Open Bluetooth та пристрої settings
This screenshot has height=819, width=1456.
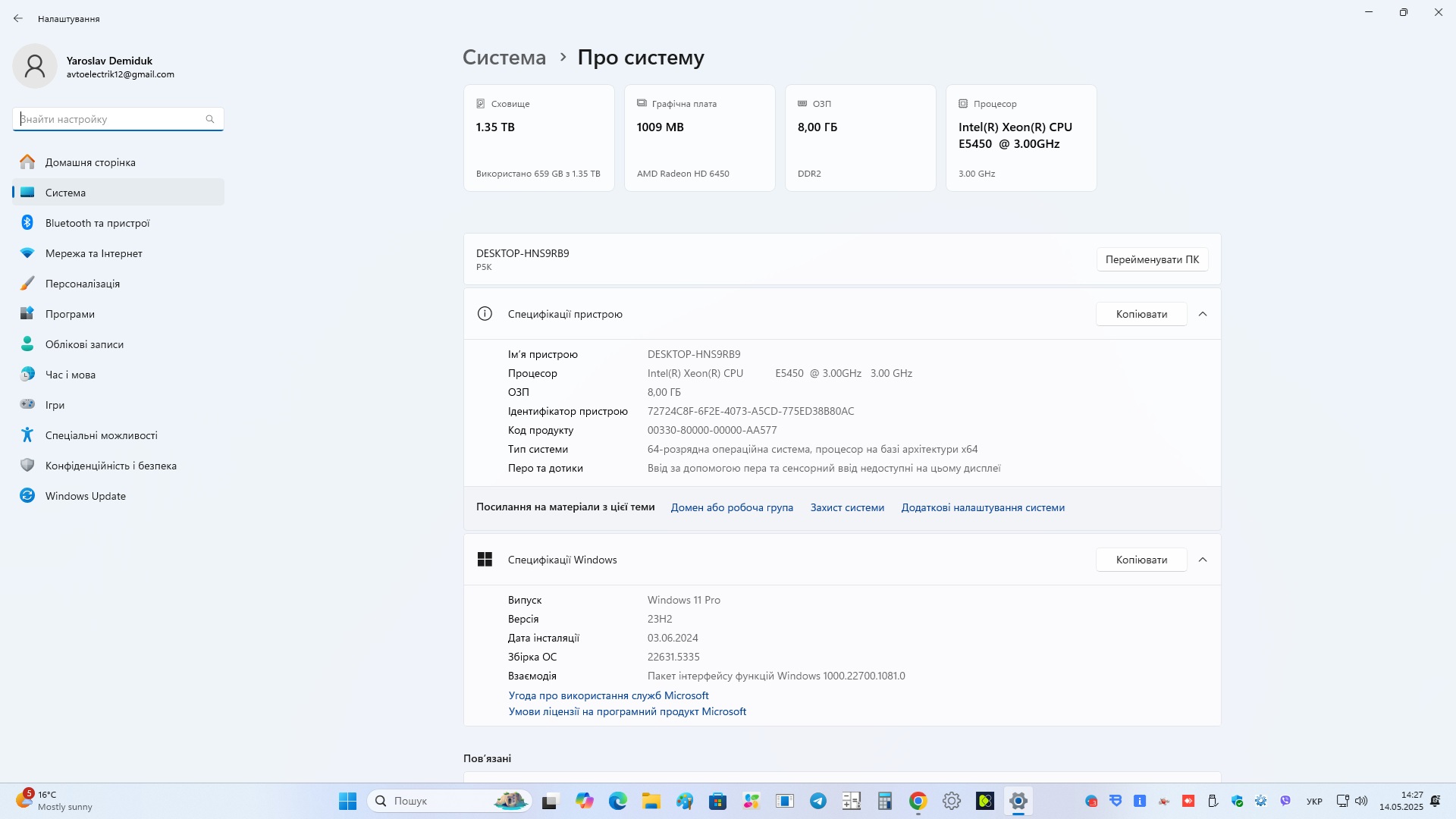pyautogui.click(x=118, y=223)
